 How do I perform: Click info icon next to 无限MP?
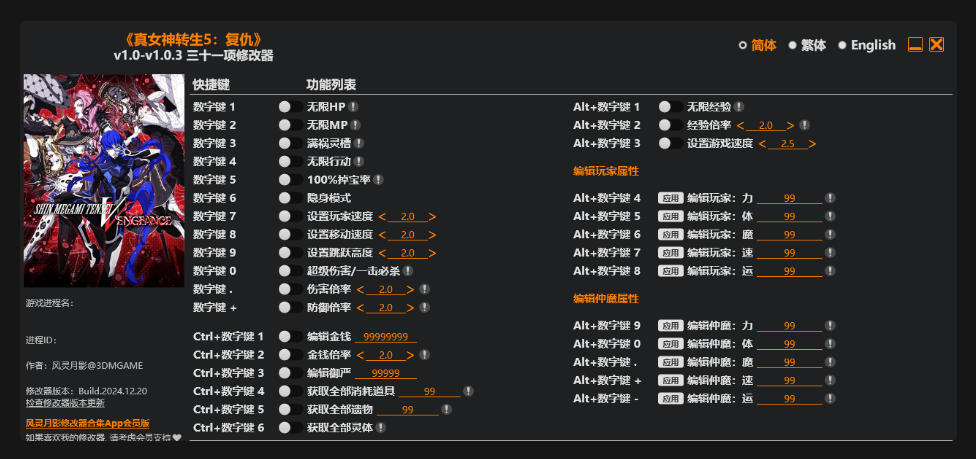pos(355,125)
